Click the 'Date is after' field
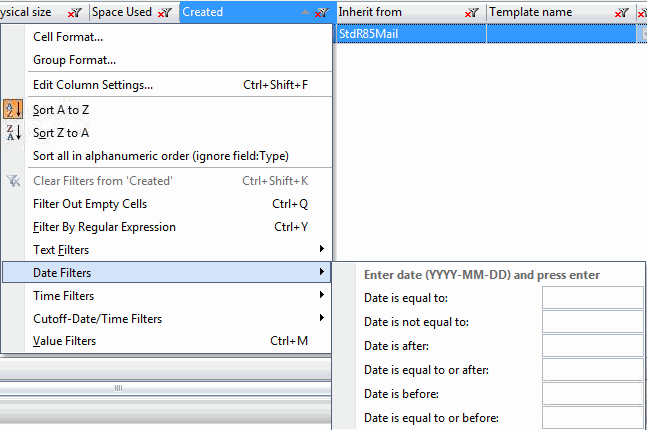Viewport: 647px width, 430px height. tap(593, 345)
